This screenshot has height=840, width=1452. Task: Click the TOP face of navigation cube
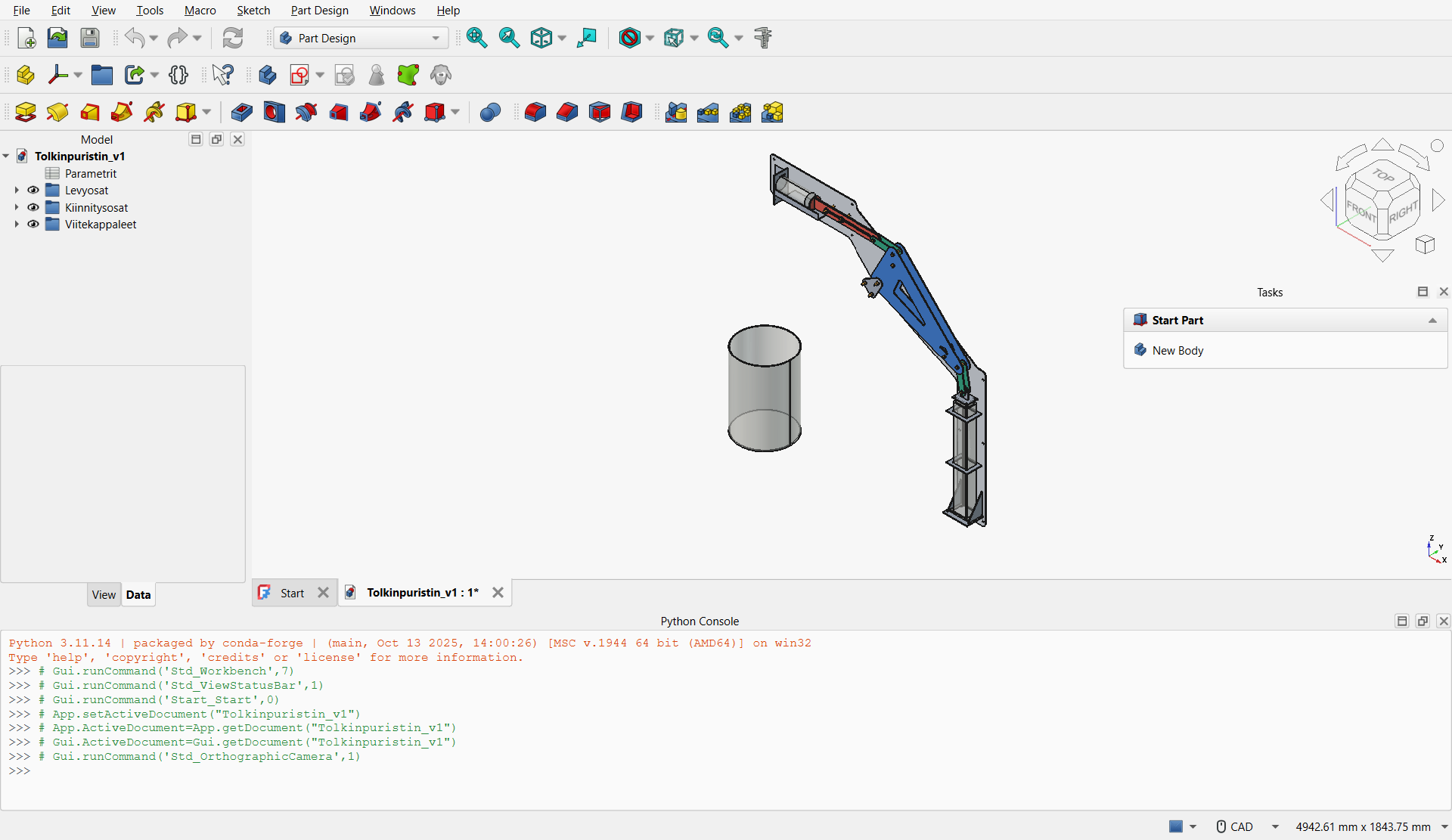(x=1383, y=175)
